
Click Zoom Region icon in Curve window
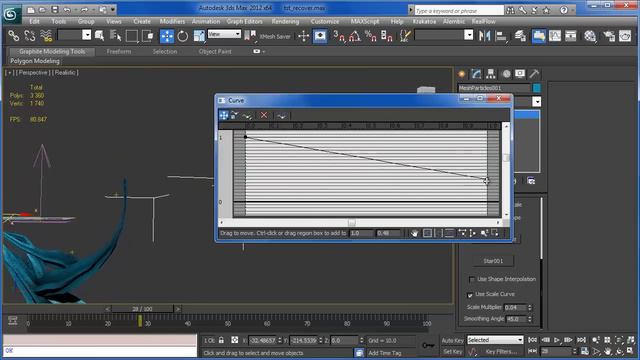pos(496,233)
